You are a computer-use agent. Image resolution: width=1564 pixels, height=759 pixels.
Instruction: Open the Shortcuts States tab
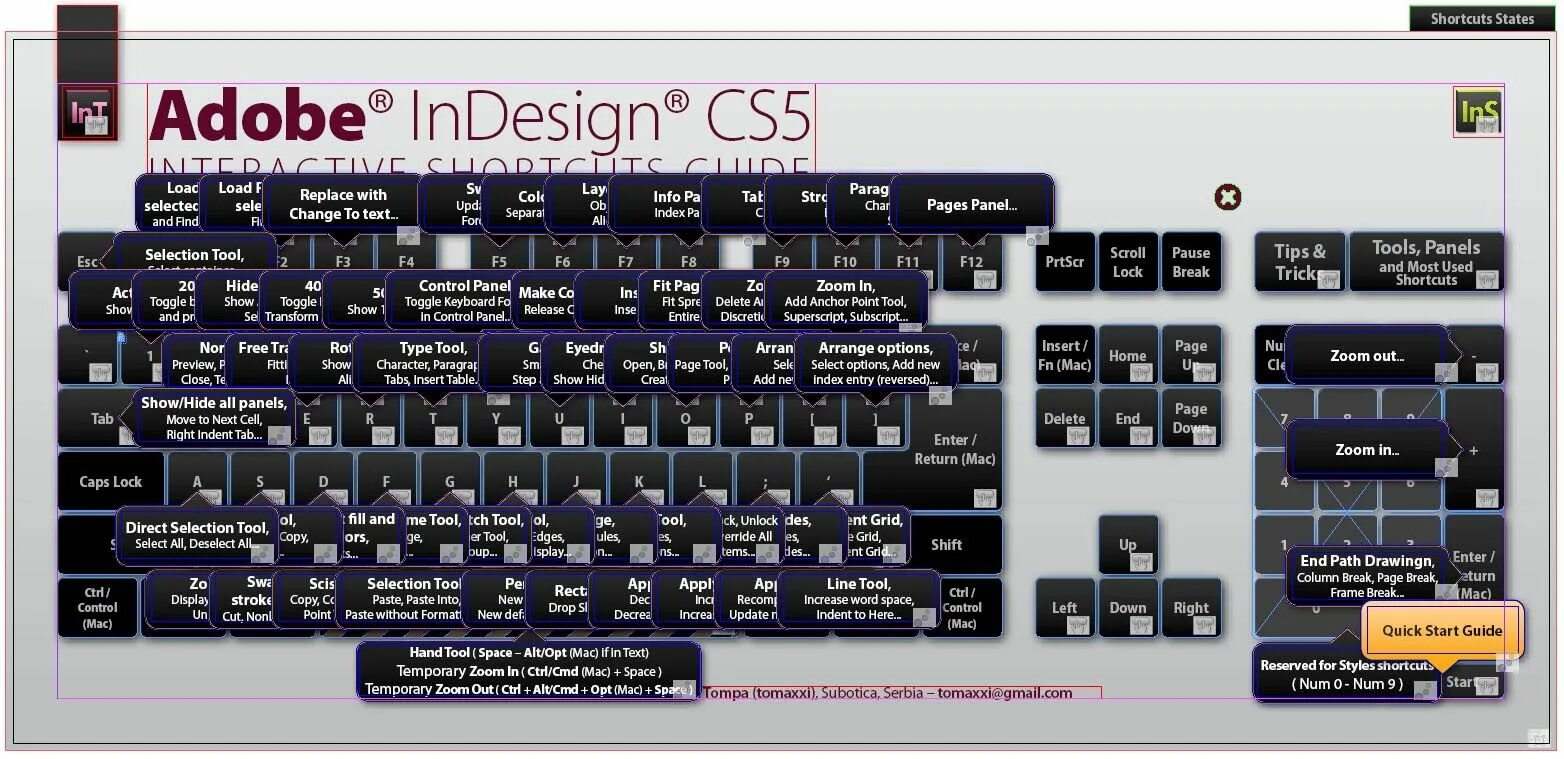click(1482, 18)
